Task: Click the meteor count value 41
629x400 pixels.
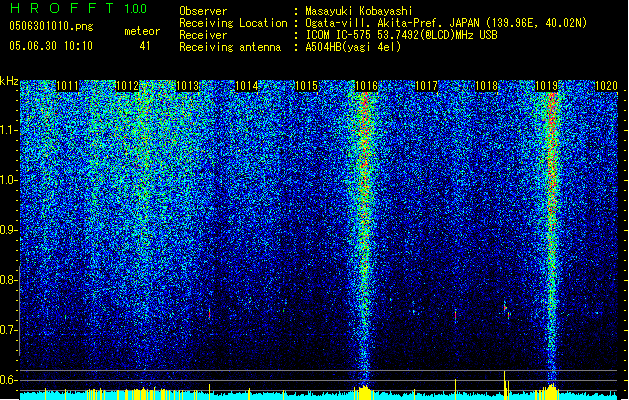Action: 145,46
